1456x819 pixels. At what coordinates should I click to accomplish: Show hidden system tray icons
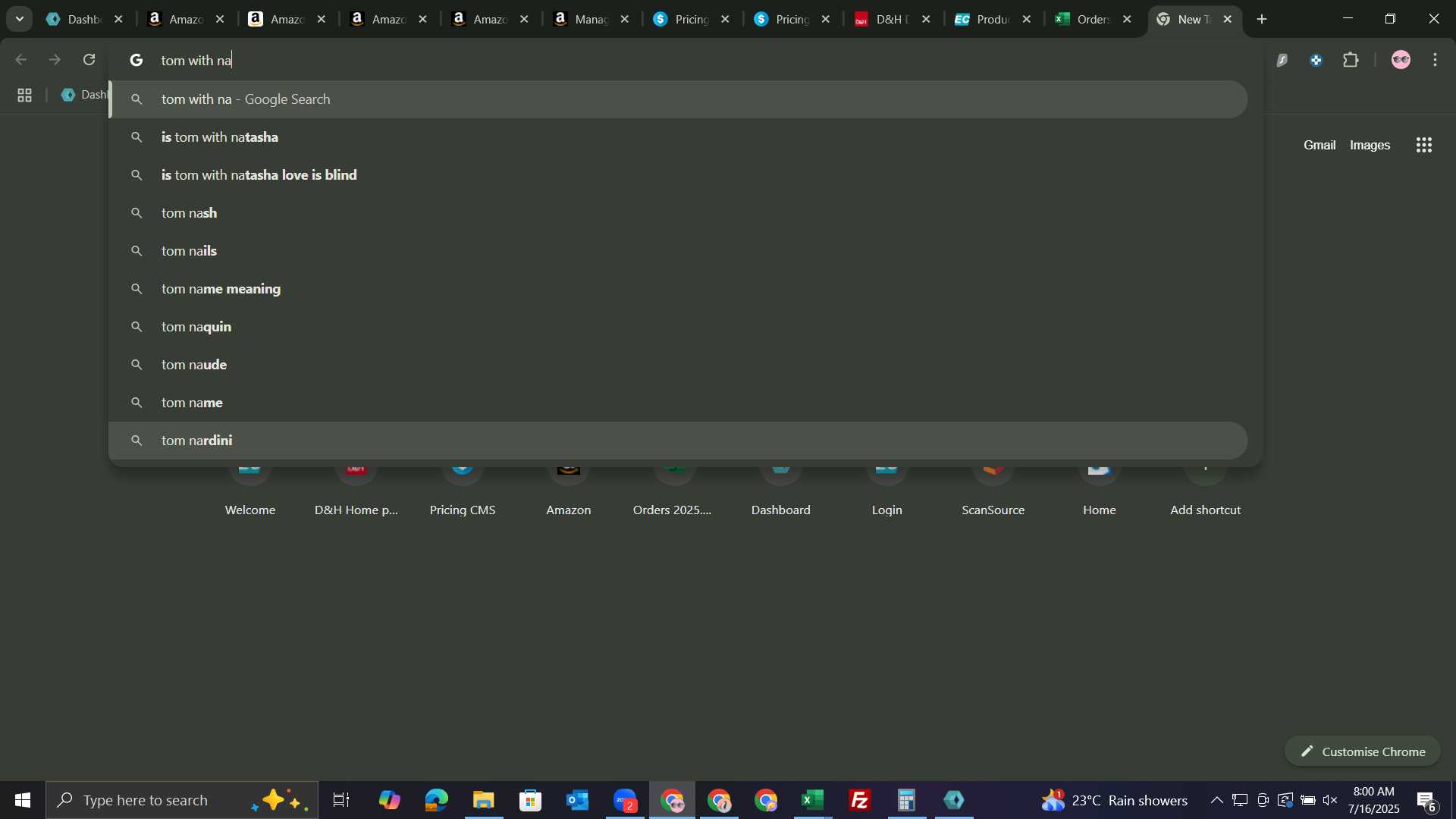1216,800
